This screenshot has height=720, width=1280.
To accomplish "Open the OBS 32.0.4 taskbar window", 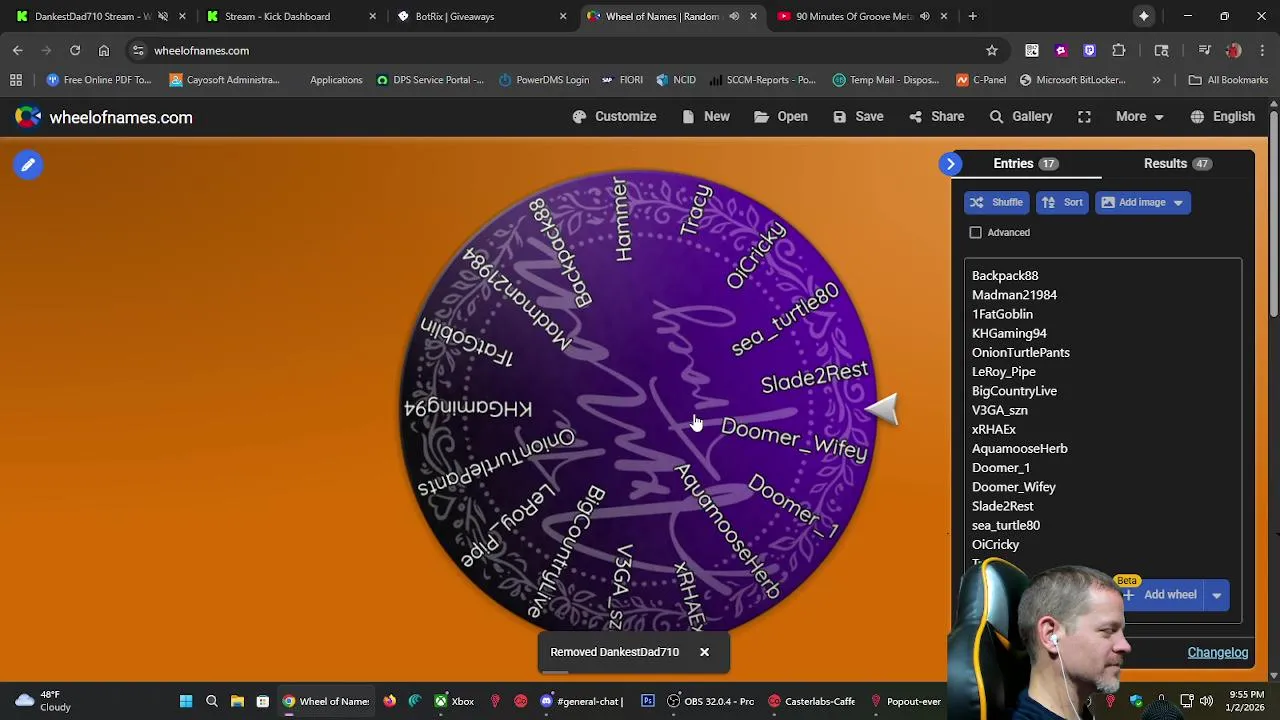I will pos(710,701).
